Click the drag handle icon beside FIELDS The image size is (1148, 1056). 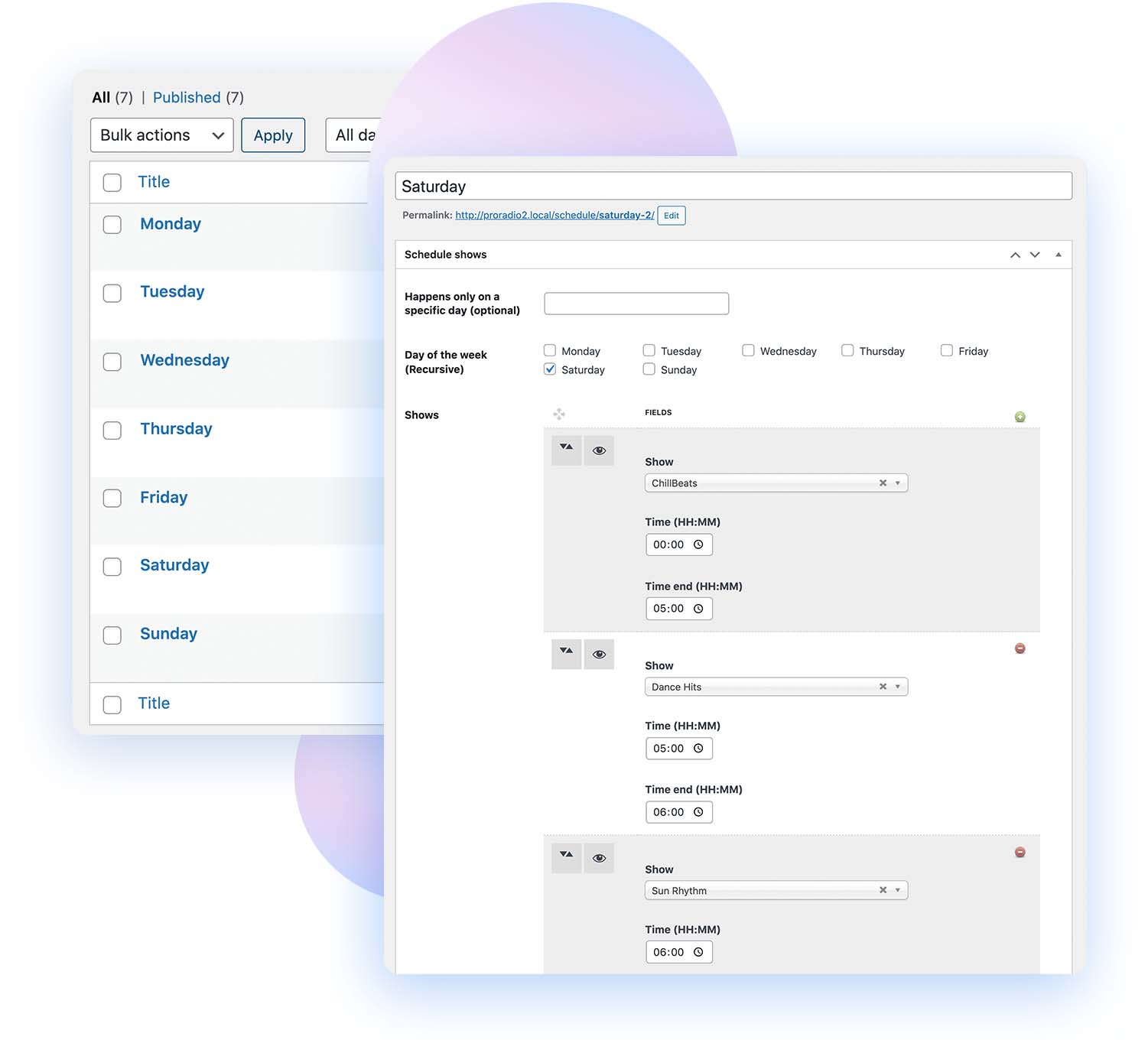click(x=559, y=414)
